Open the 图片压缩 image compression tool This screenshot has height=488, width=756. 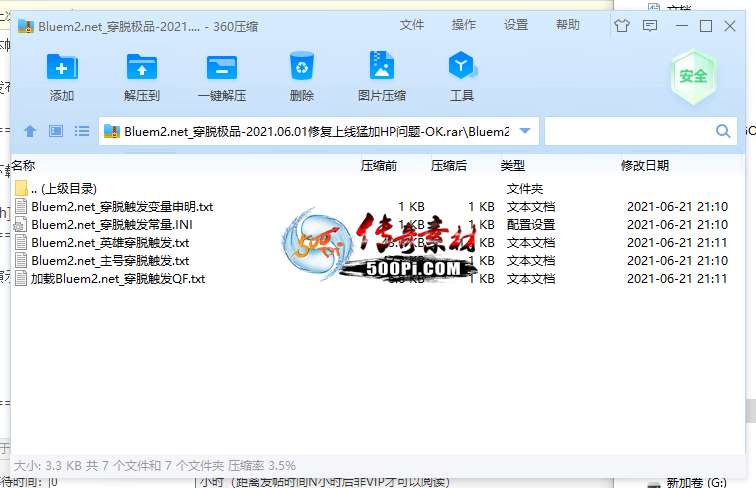382,66
